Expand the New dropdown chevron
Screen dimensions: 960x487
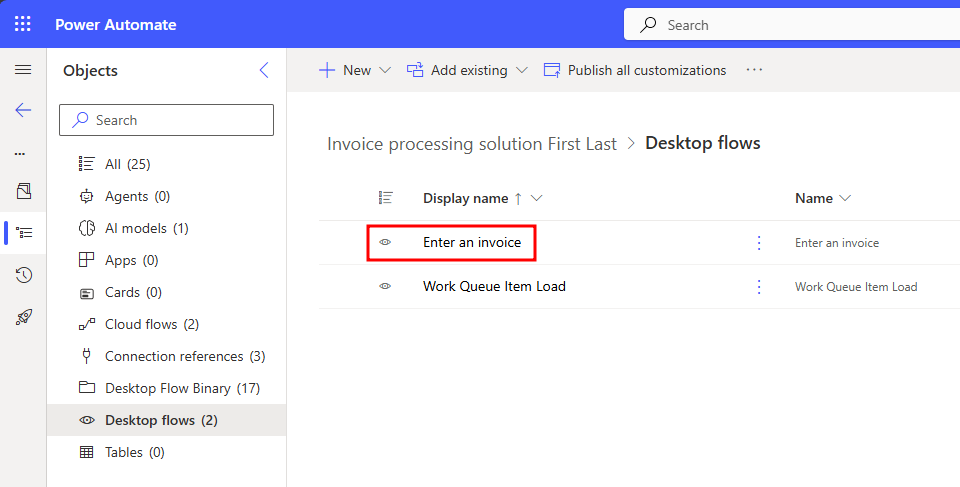click(x=385, y=70)
